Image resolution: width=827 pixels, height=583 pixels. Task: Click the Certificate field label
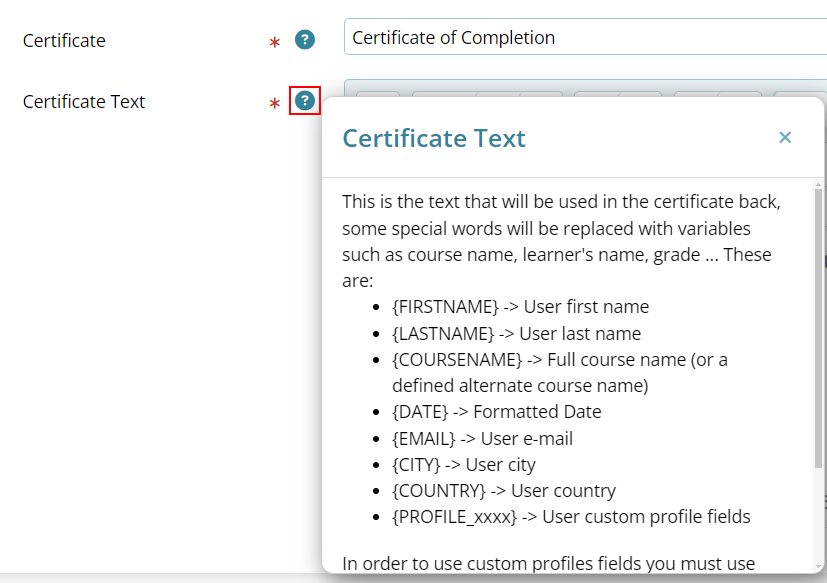pos(64,41)
